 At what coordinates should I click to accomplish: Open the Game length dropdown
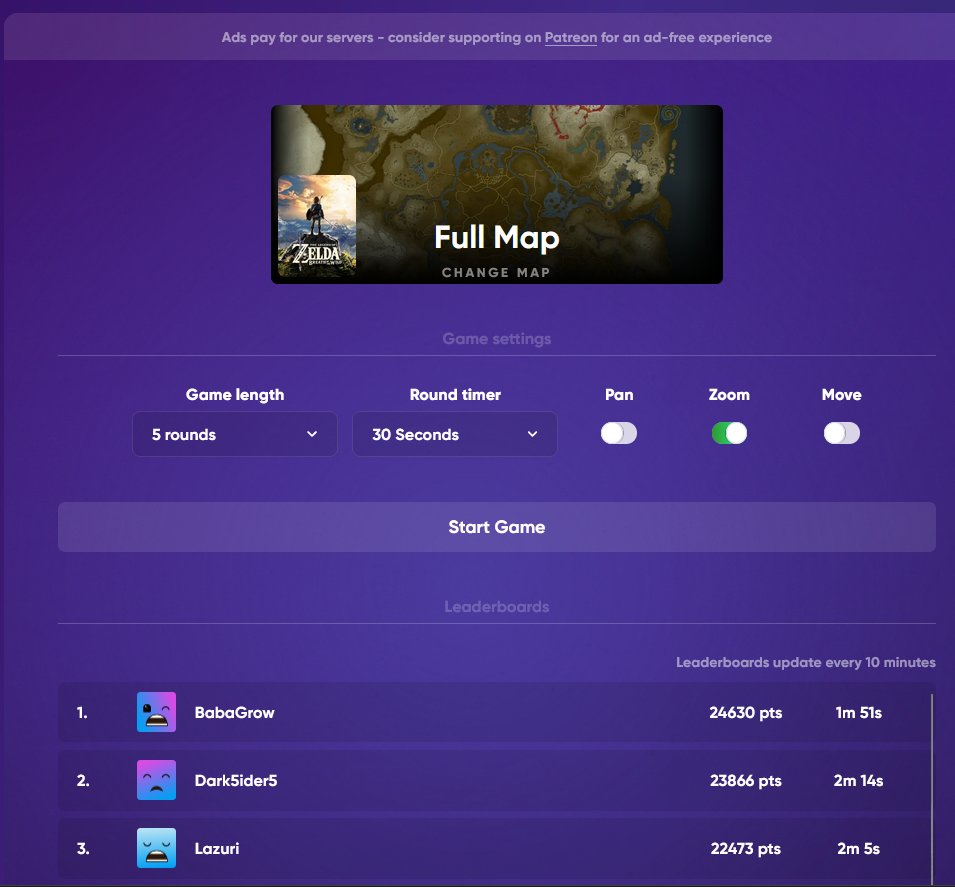pos(235,434)
